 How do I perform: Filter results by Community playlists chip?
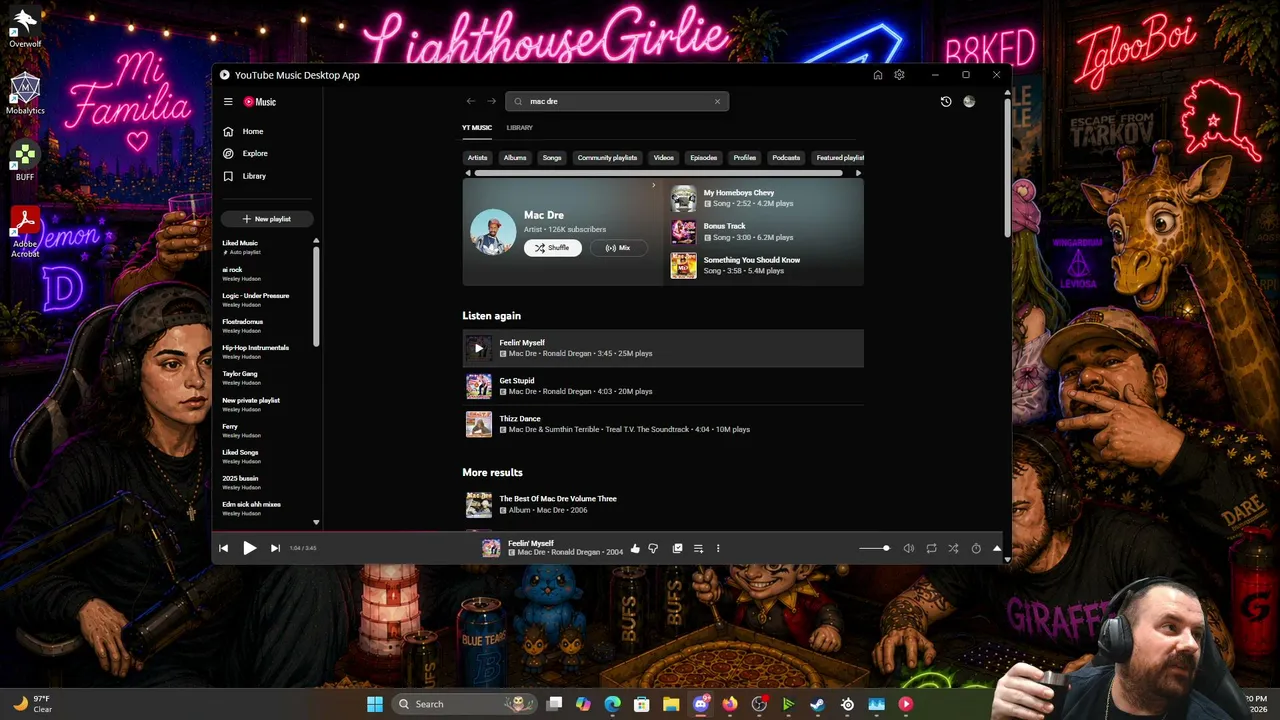click(x=607, y=158)
